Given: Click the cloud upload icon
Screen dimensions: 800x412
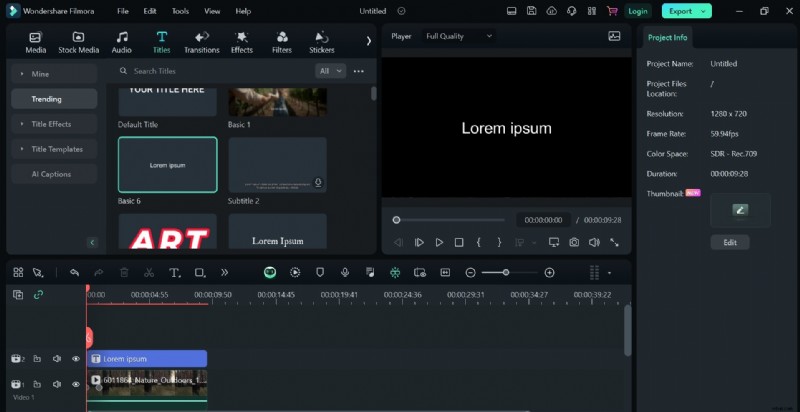Looking at the screenshot, I should [x=551, y=11].
